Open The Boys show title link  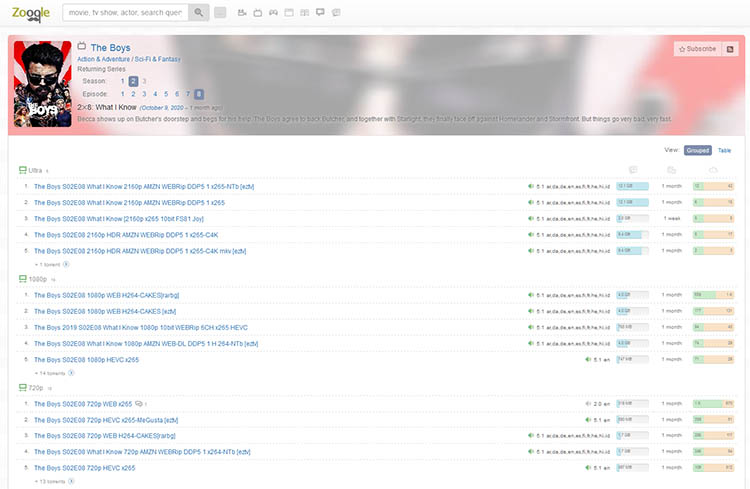click(x=110, y=47)
